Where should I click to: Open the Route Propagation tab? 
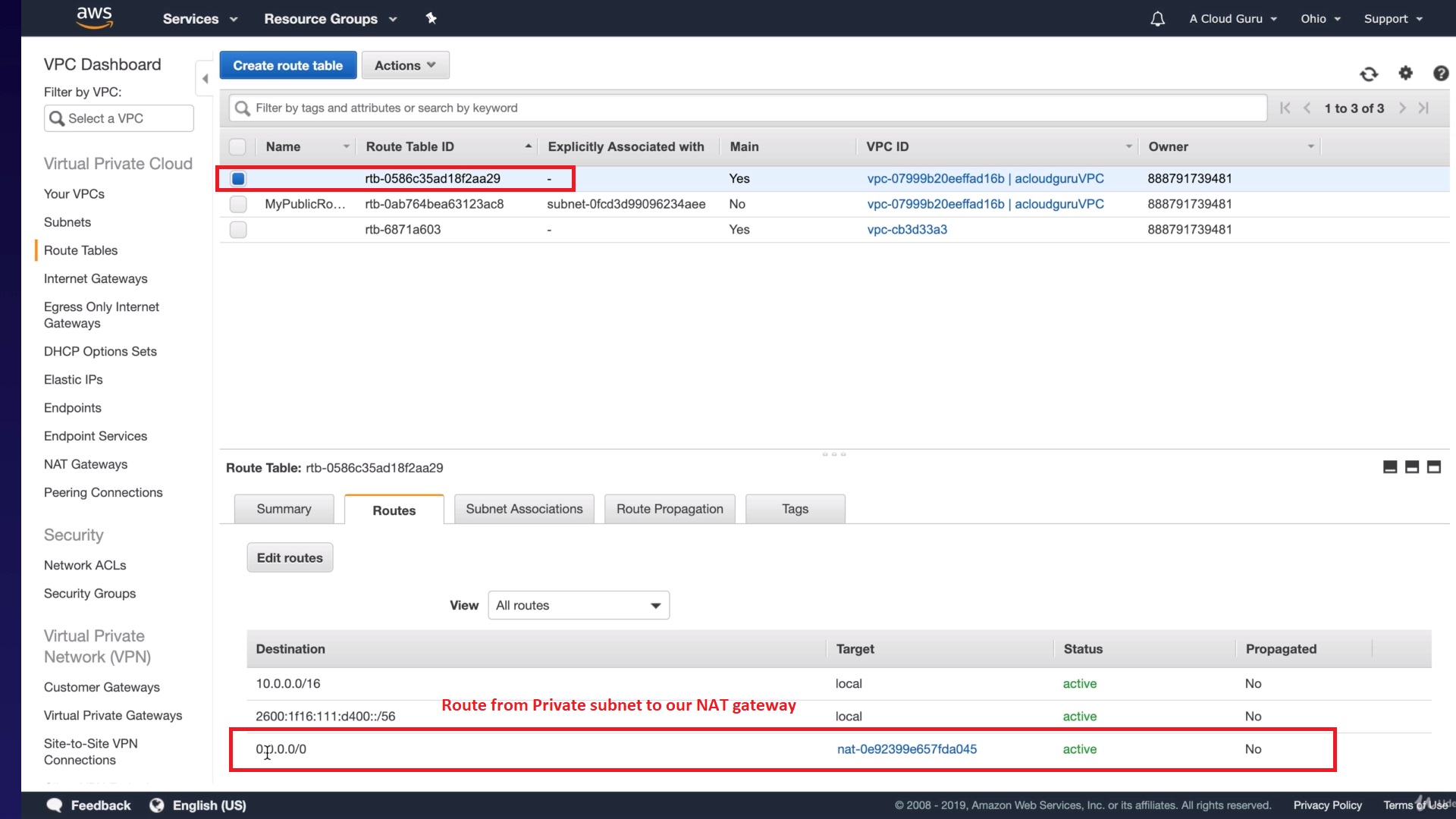[x=670, y=509]
